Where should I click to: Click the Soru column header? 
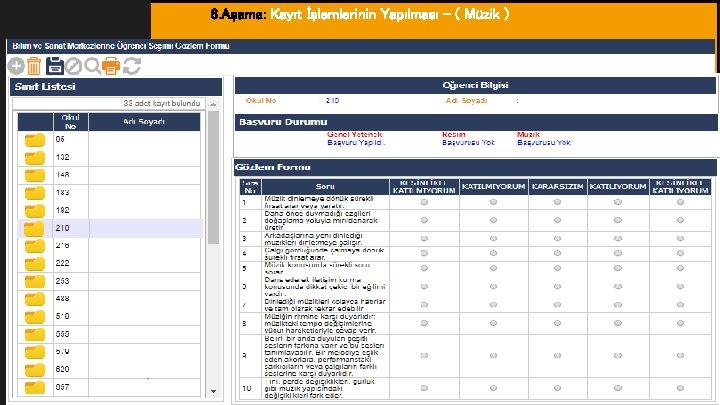[x=325, y=187]
